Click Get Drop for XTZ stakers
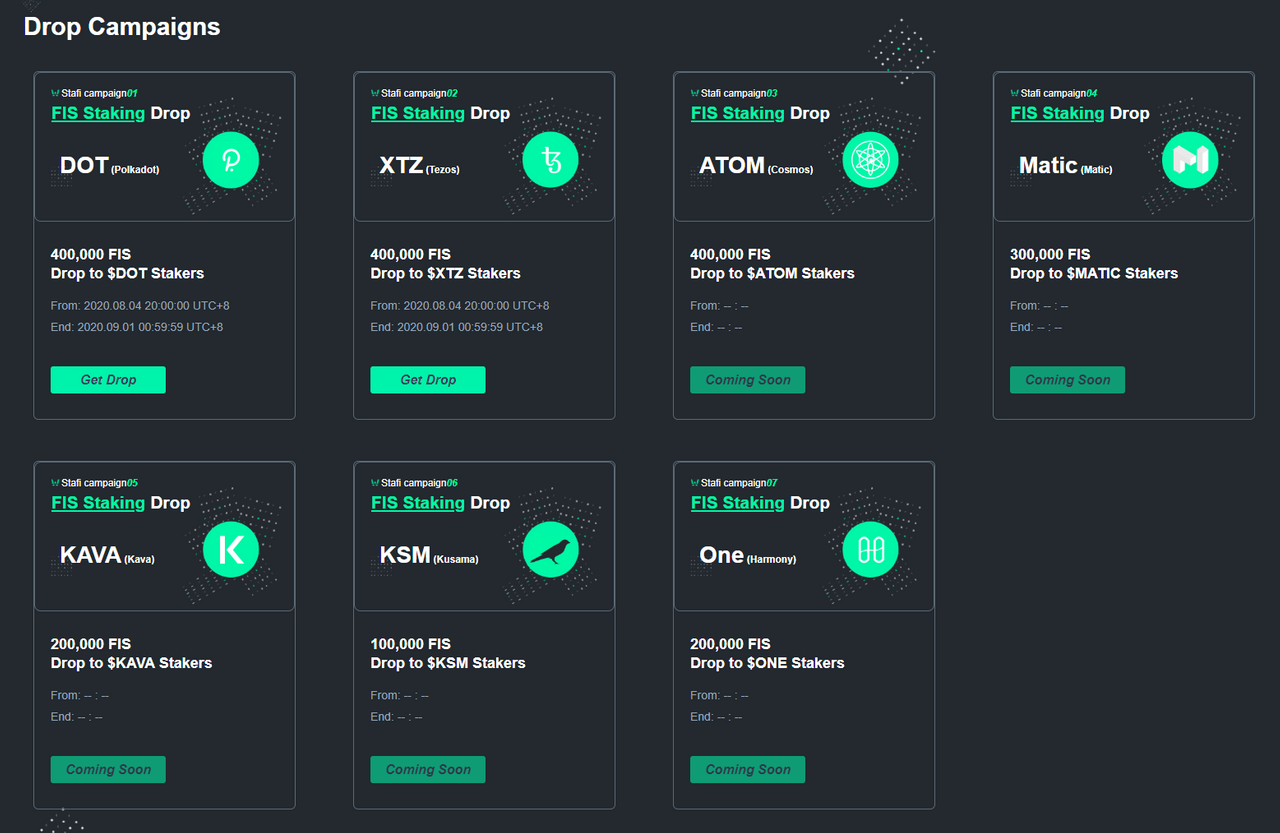 (x=428, y=380)
